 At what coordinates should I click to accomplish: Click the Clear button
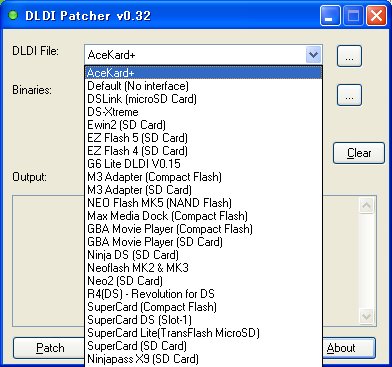pos(359,153)
